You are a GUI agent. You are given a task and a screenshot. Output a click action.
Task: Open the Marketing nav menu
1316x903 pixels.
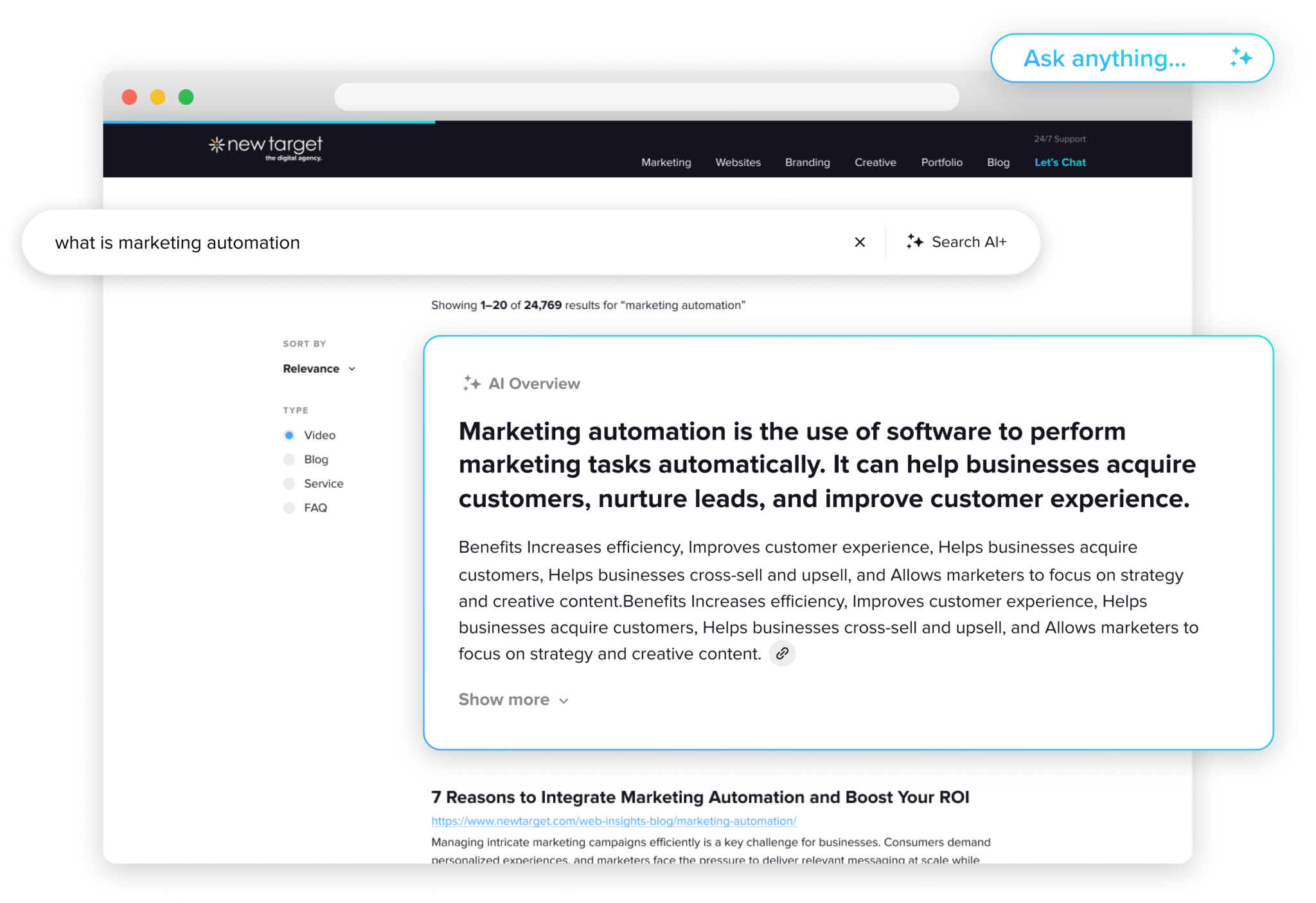coord(666,163)
